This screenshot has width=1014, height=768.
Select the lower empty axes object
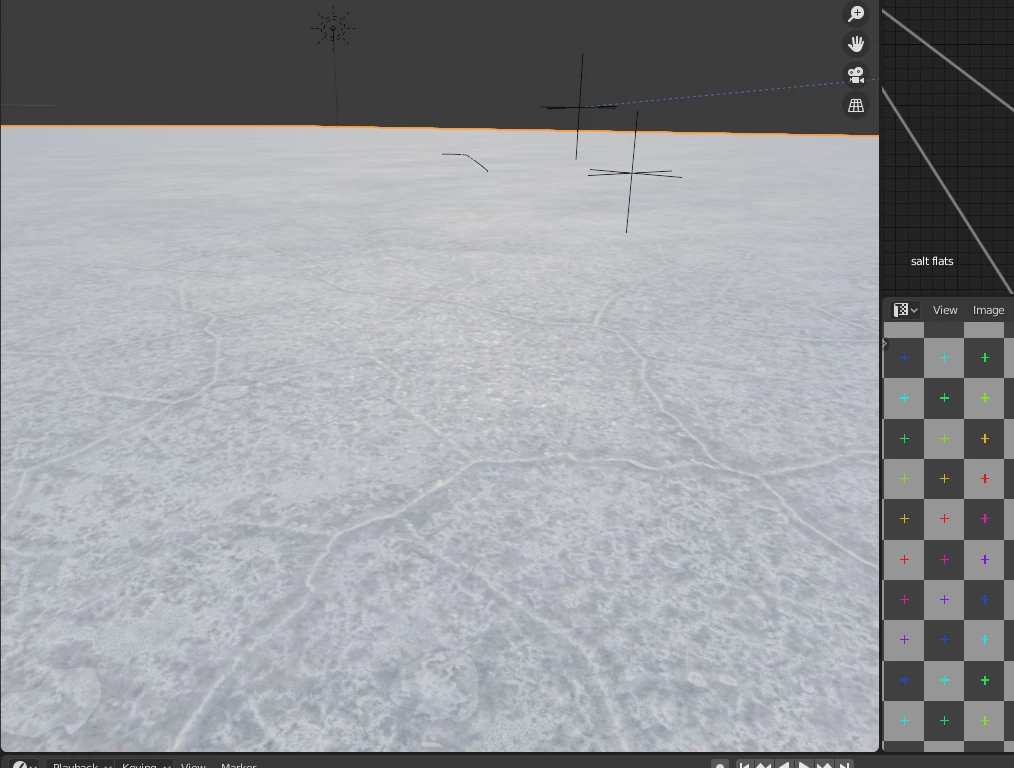[632, 173]
